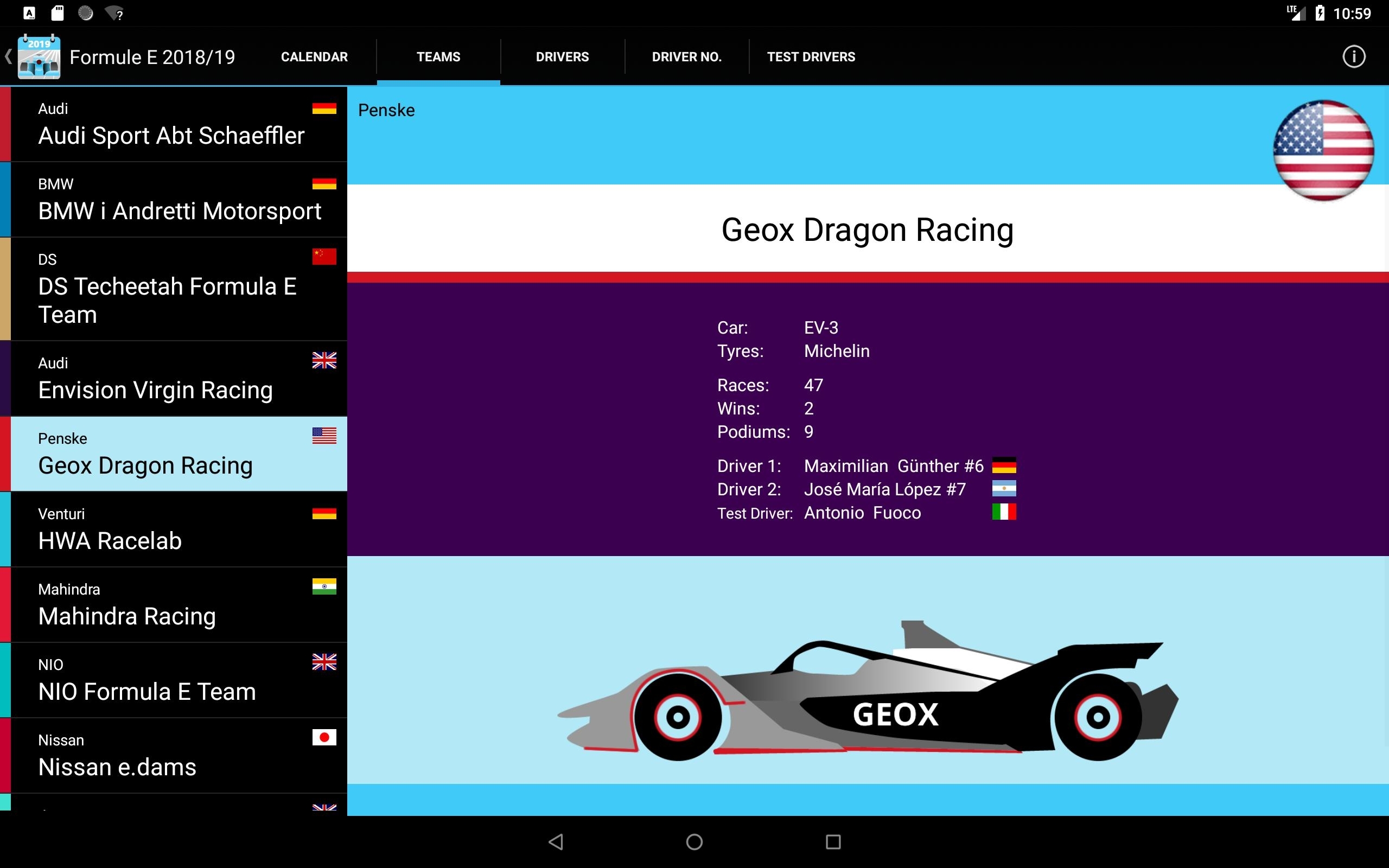Tap the LTE signal status icon
This screenshot has height=868, width=1389.
(1296, 12)
